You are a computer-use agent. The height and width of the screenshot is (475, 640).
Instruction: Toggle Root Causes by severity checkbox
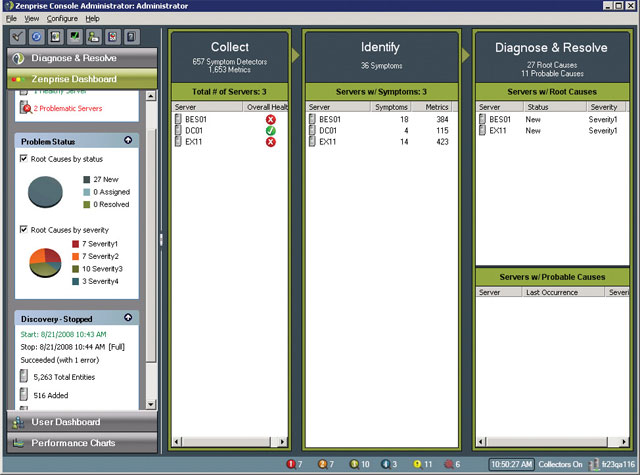click(24, 229)
